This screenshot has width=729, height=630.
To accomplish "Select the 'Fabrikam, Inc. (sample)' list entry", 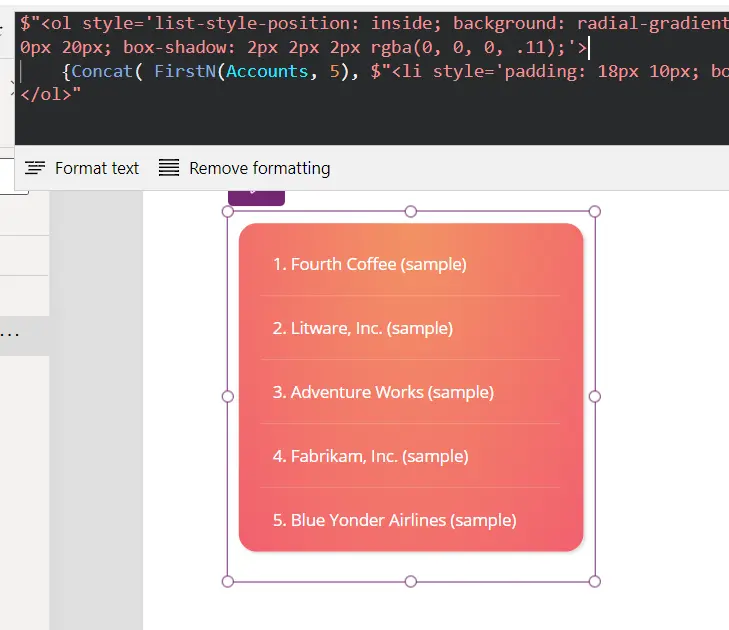I will [371, 456].
